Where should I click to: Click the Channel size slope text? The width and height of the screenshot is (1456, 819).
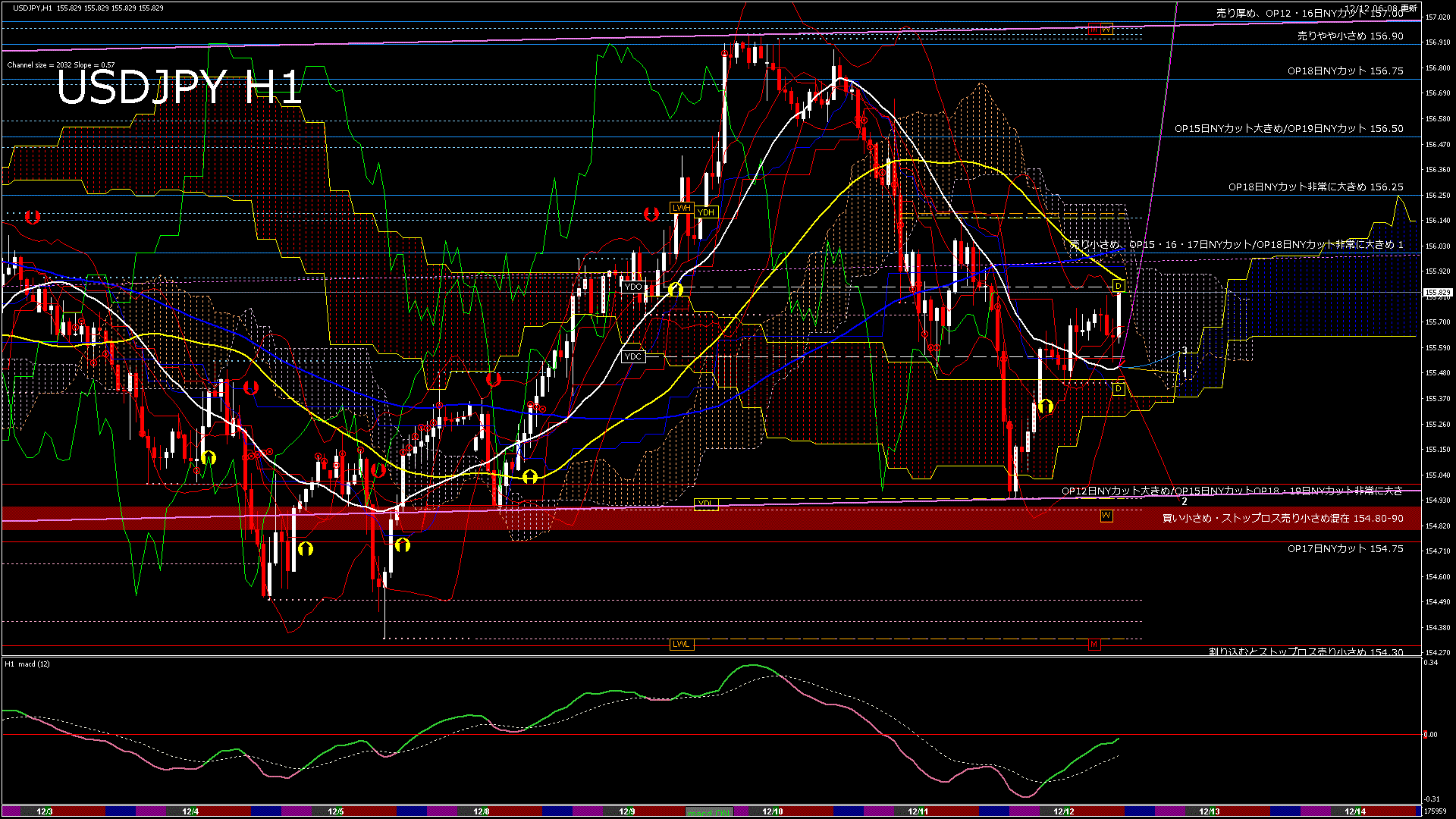pyautogui.click(x=61, y=65)
